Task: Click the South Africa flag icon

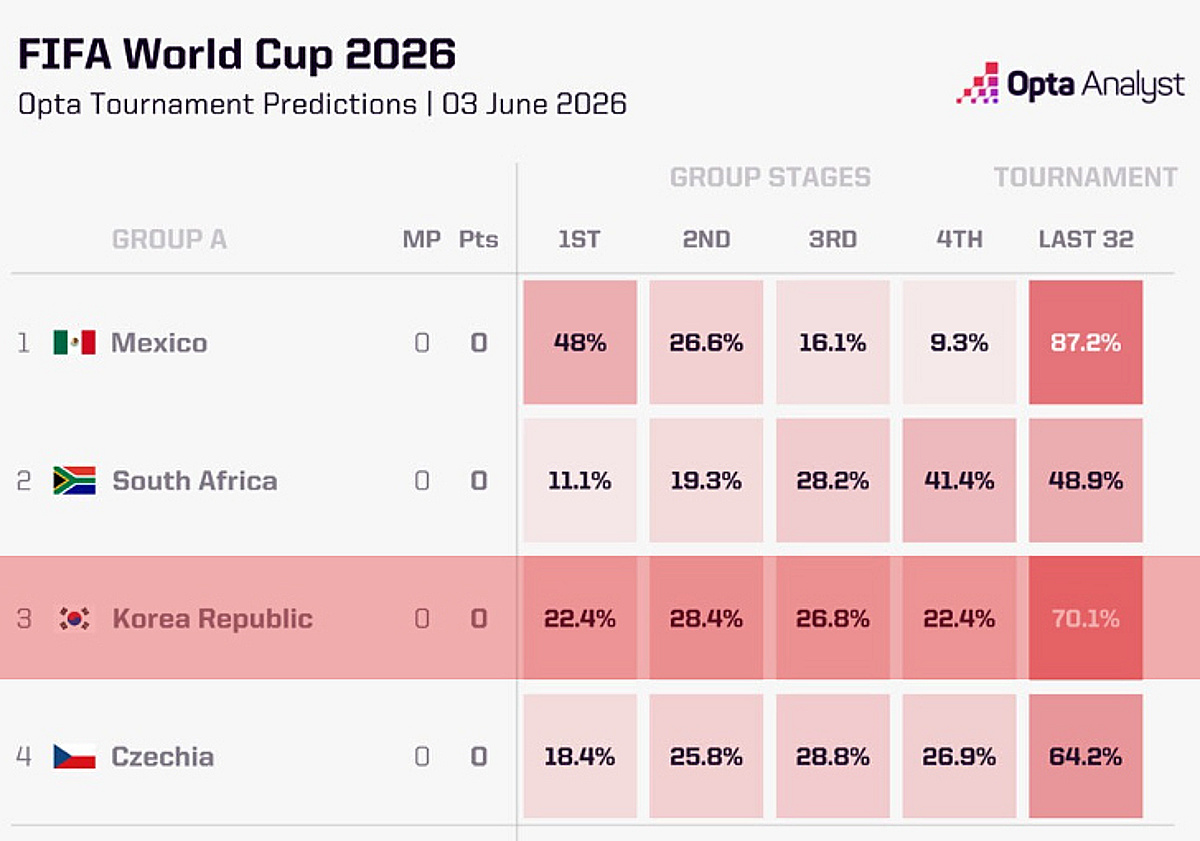Action: pos(74,481)
